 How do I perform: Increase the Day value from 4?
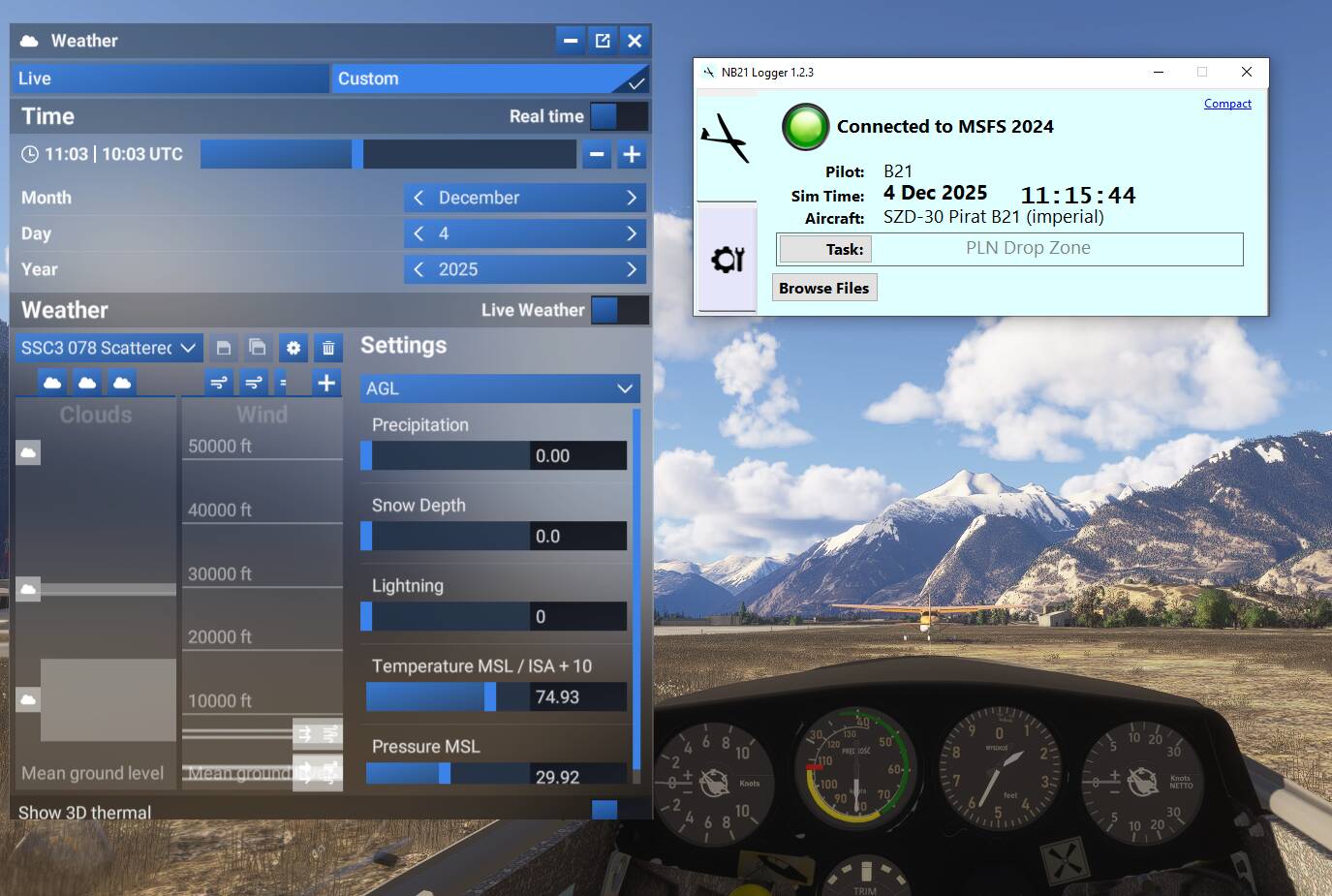(632, 233)
